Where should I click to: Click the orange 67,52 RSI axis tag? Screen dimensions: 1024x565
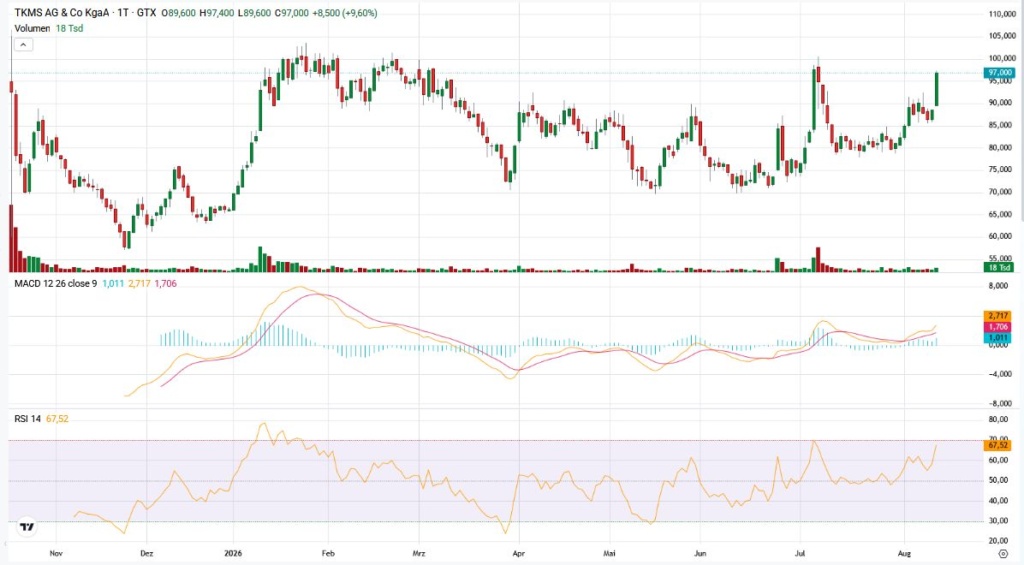pos(999,445)
